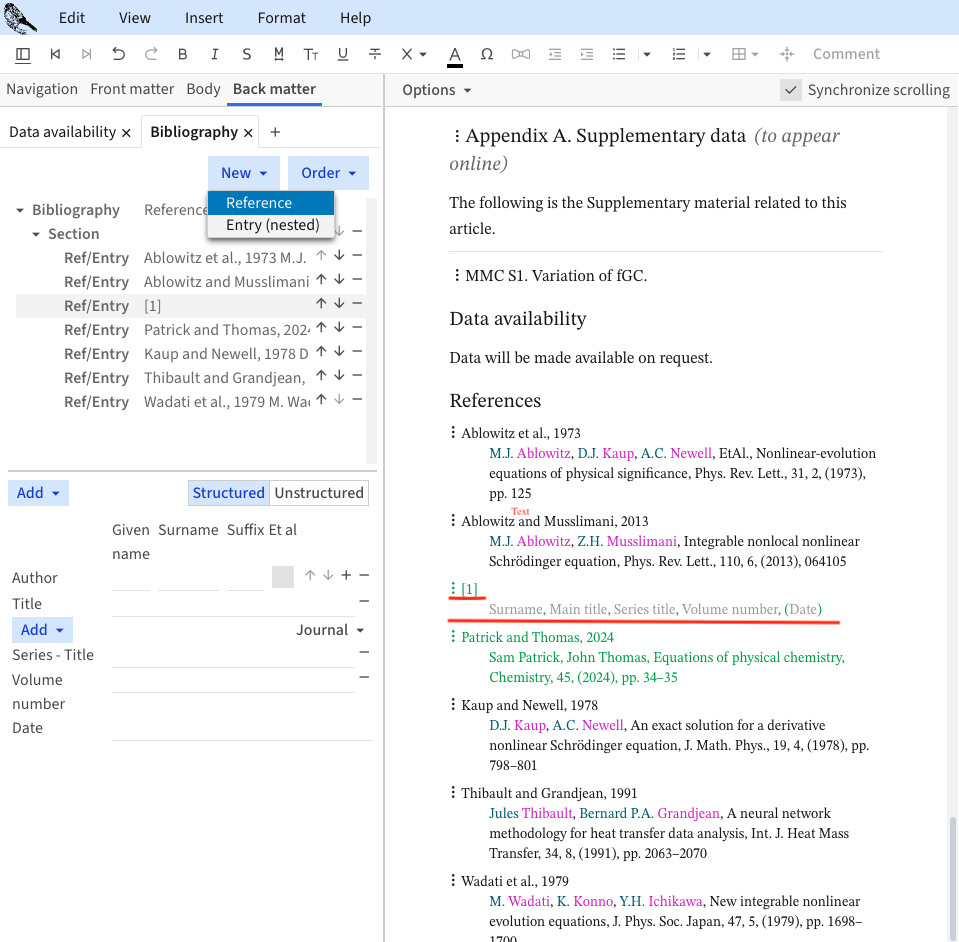Image resolution: width=959 pixels, height=942 pixels.
Task: Insert special character with Omega icon
Action: (x=487, y=54)
